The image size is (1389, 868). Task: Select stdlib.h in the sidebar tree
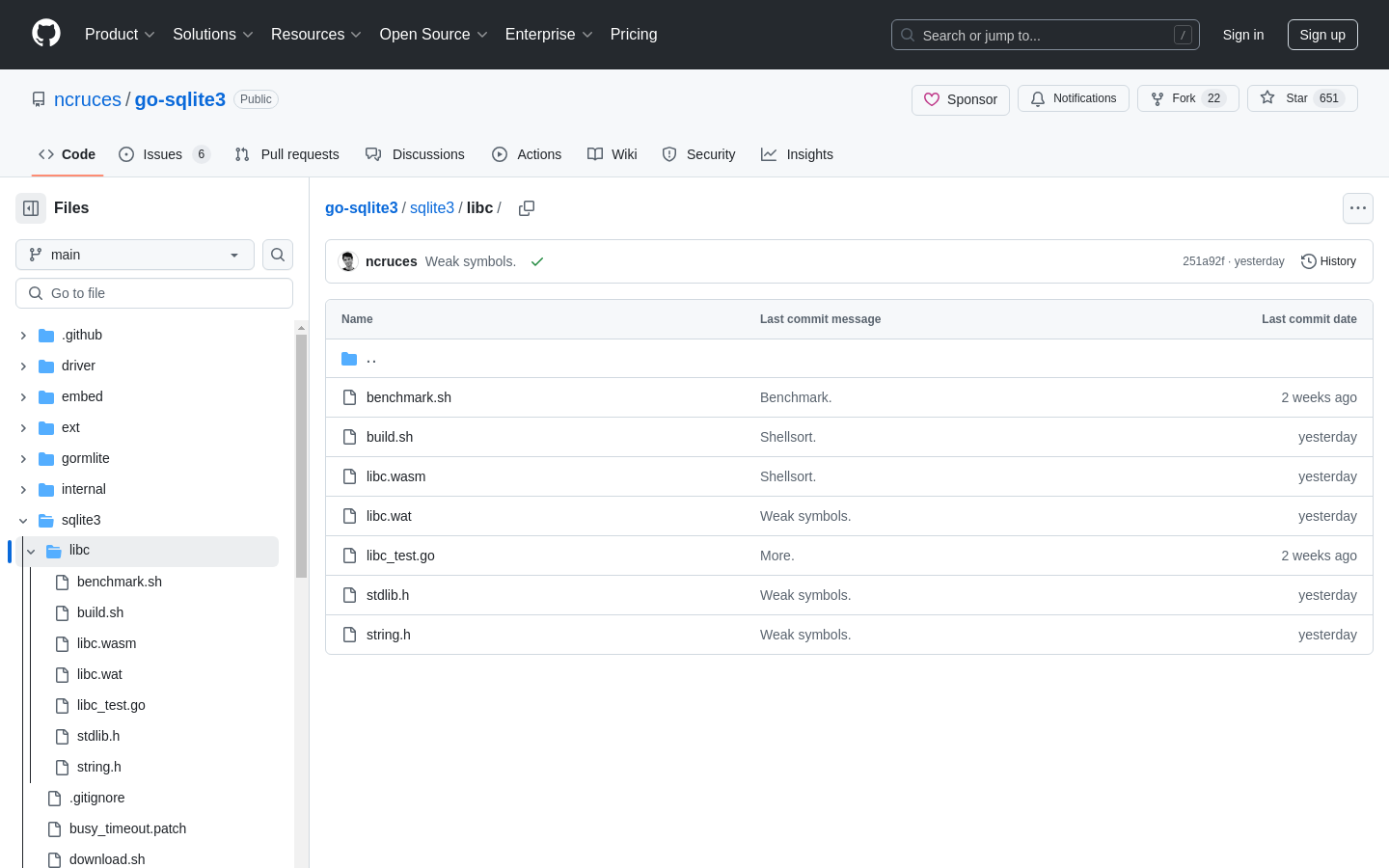98,737
